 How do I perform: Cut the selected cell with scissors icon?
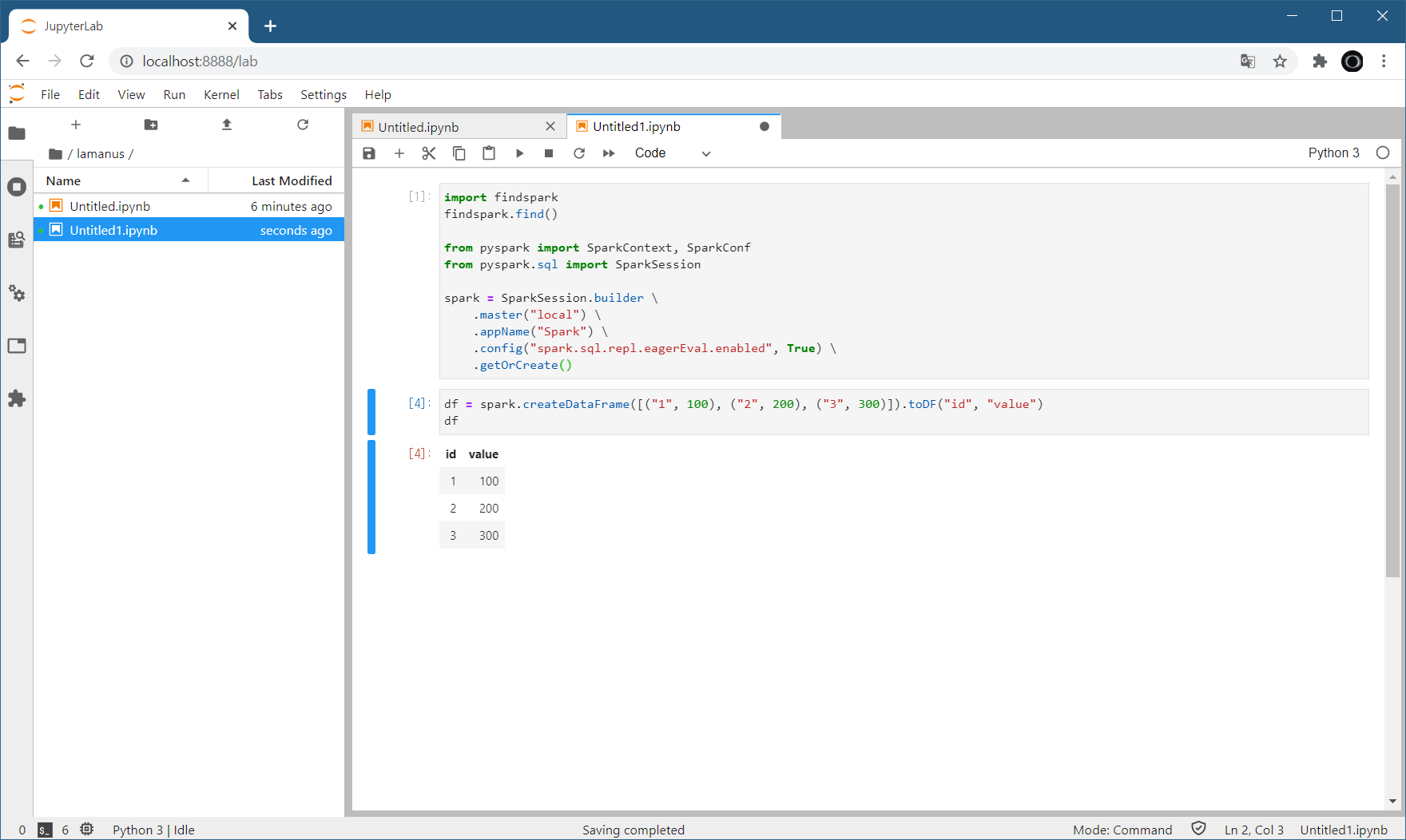[x=429, y=153]
